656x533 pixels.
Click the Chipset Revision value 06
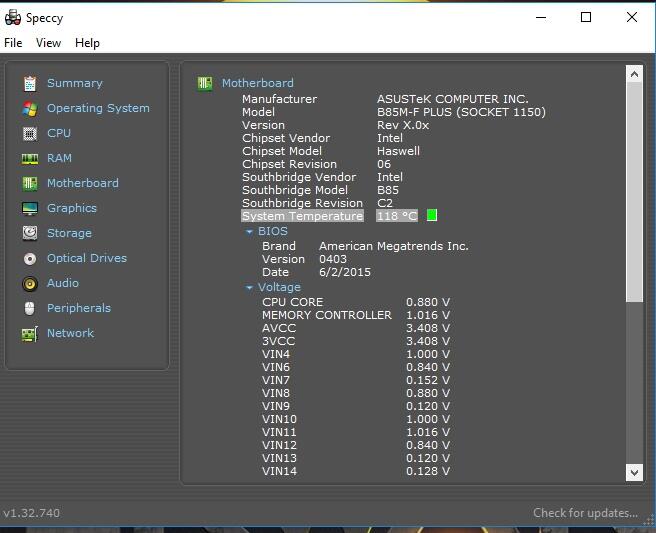384,164
